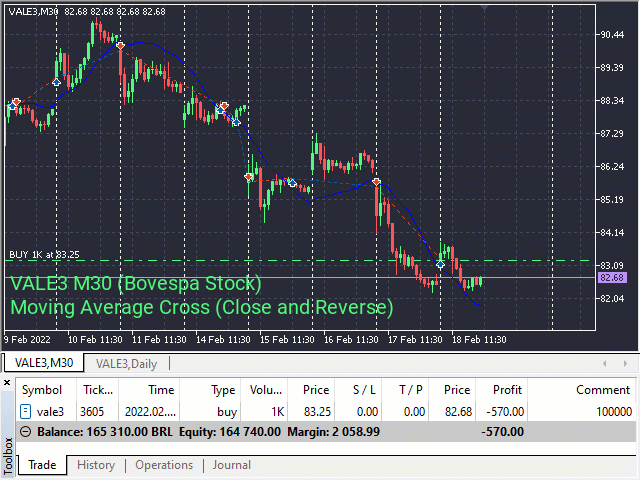Click the VALE3,M30 chart title text
640x480 pixels.
click(33, 11)
